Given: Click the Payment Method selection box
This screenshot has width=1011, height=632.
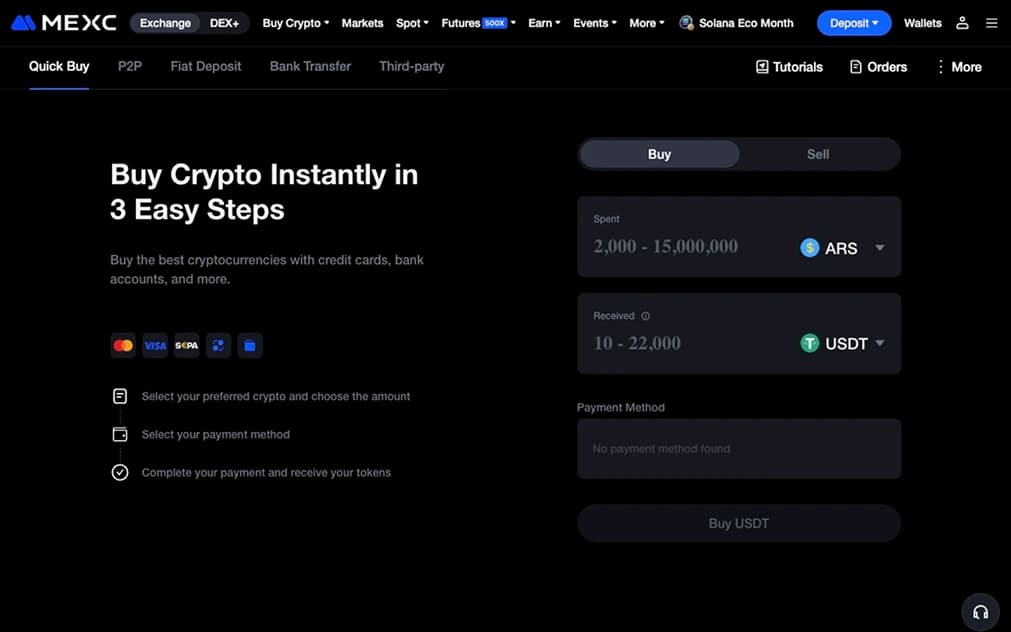Looking at the screenshot, I should 739,449.
